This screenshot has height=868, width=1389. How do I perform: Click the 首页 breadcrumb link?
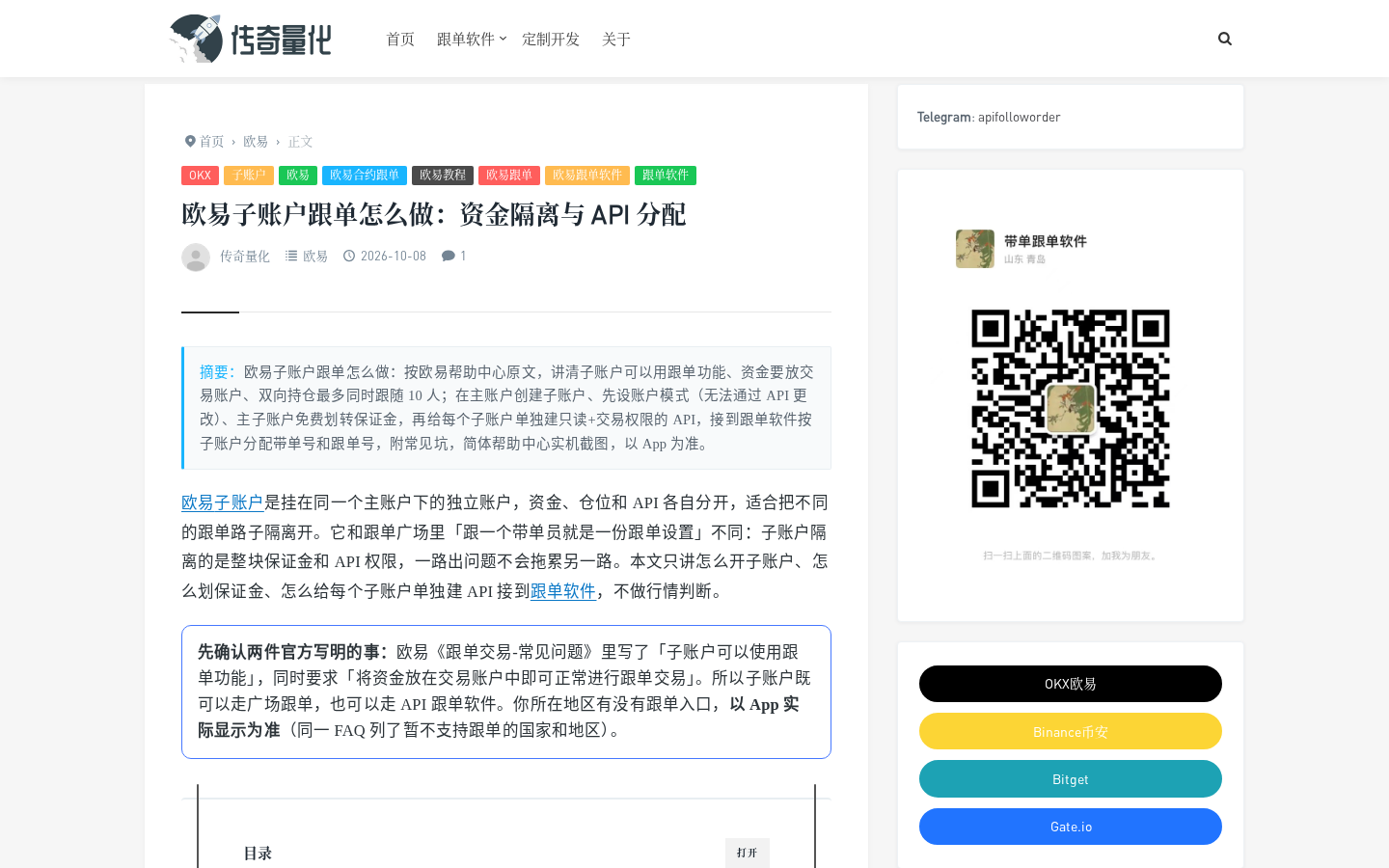coord(211,141)
